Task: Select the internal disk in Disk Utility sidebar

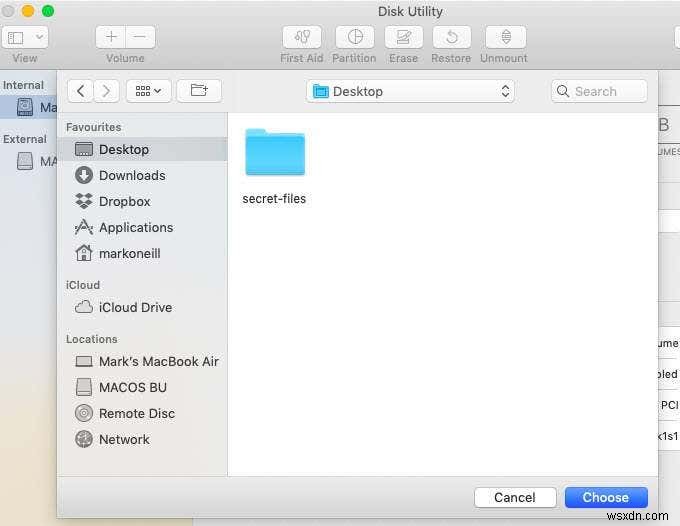Action: point(28,107)
